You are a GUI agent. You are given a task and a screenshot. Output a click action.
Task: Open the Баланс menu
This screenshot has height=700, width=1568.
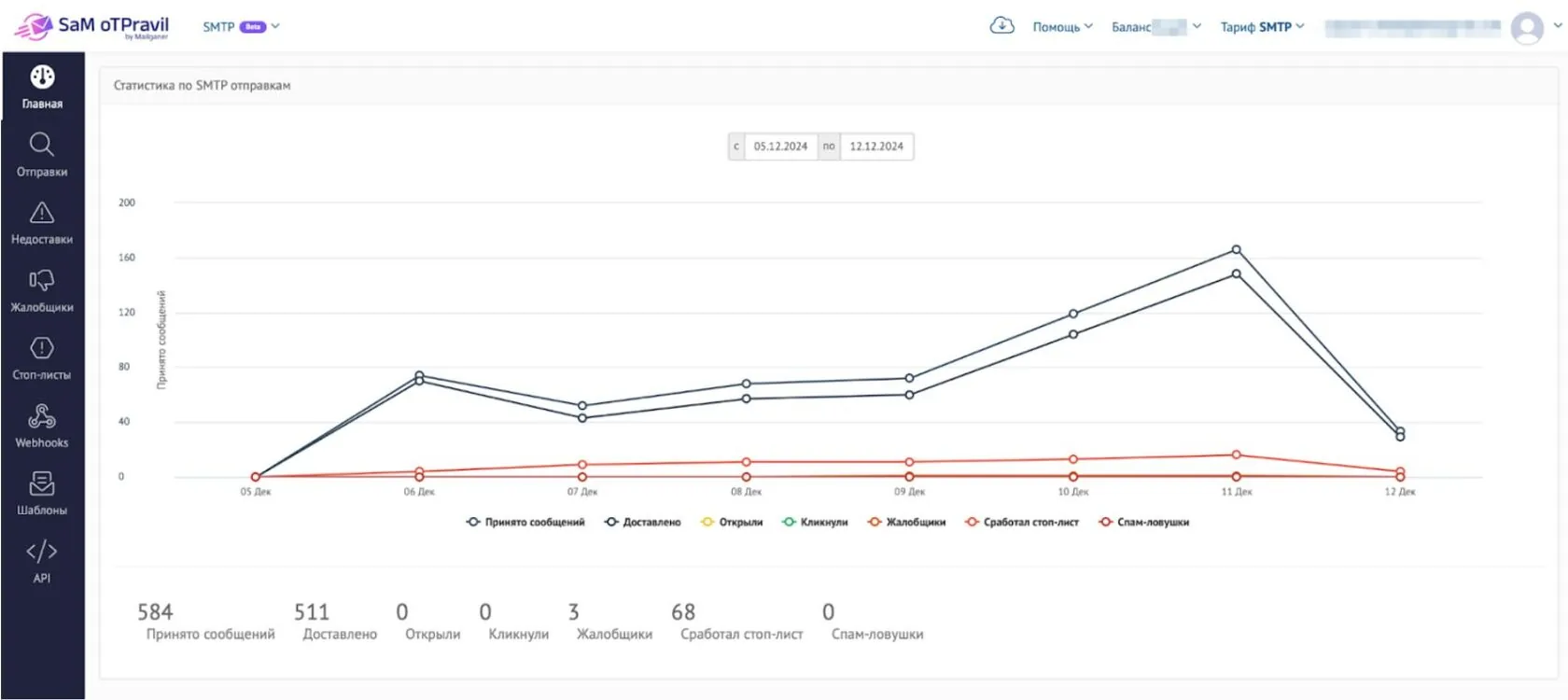point(1156,27)
